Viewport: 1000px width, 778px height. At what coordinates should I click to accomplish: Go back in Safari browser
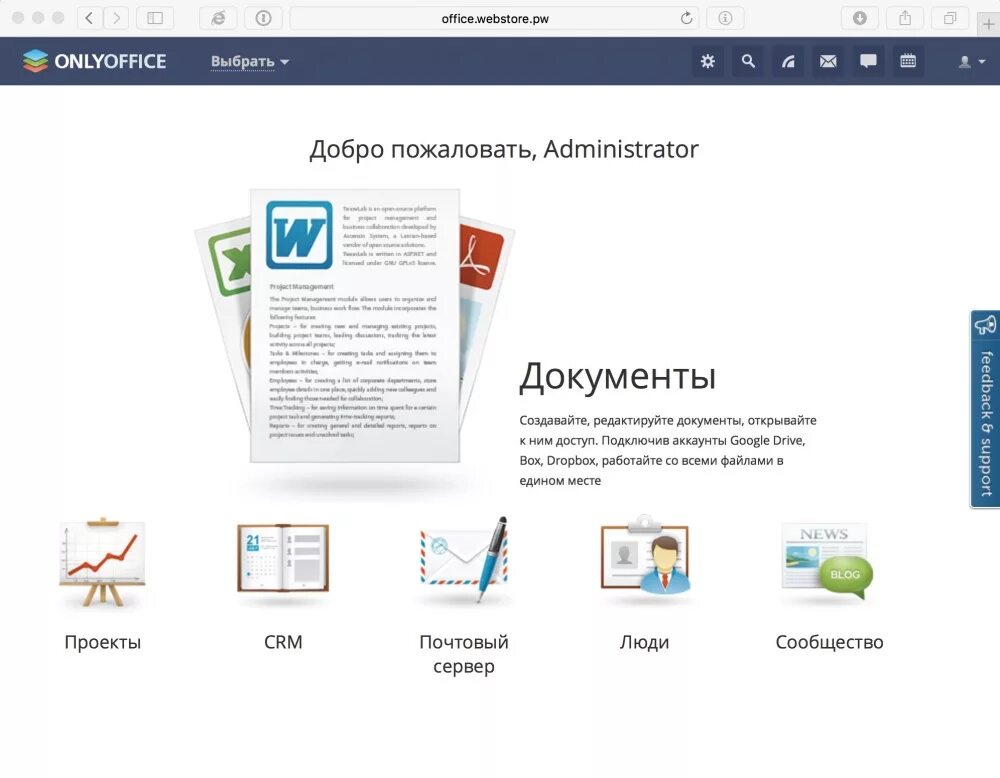[x=90, y=18]
